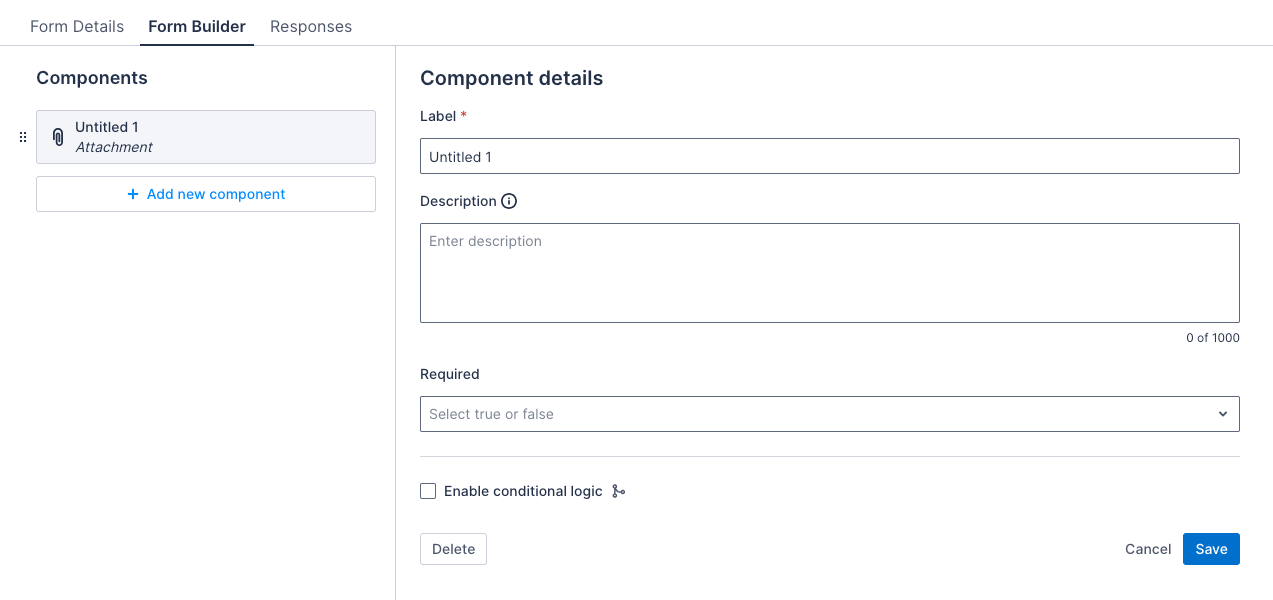Click the Save button

click(1210, 548)
